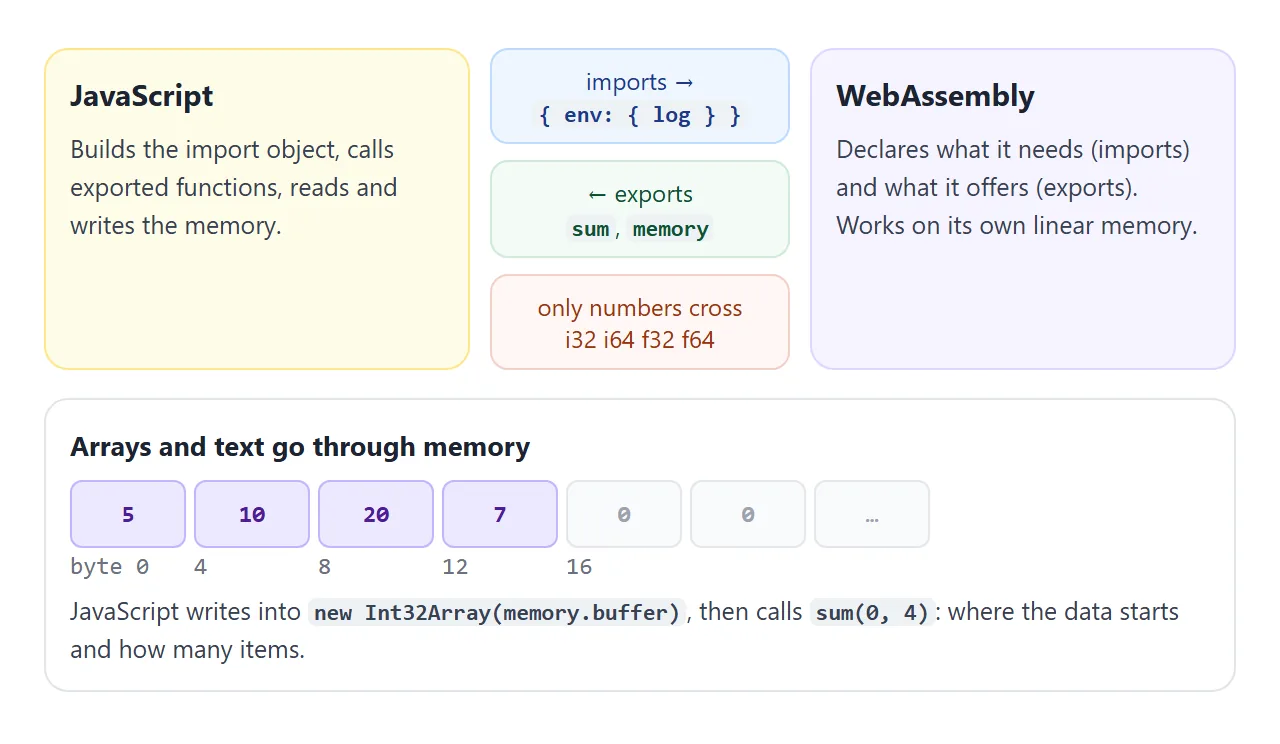The image size is (1280, 744).
Task: Click the offset label '12'
Action: [x=455, y=567]
